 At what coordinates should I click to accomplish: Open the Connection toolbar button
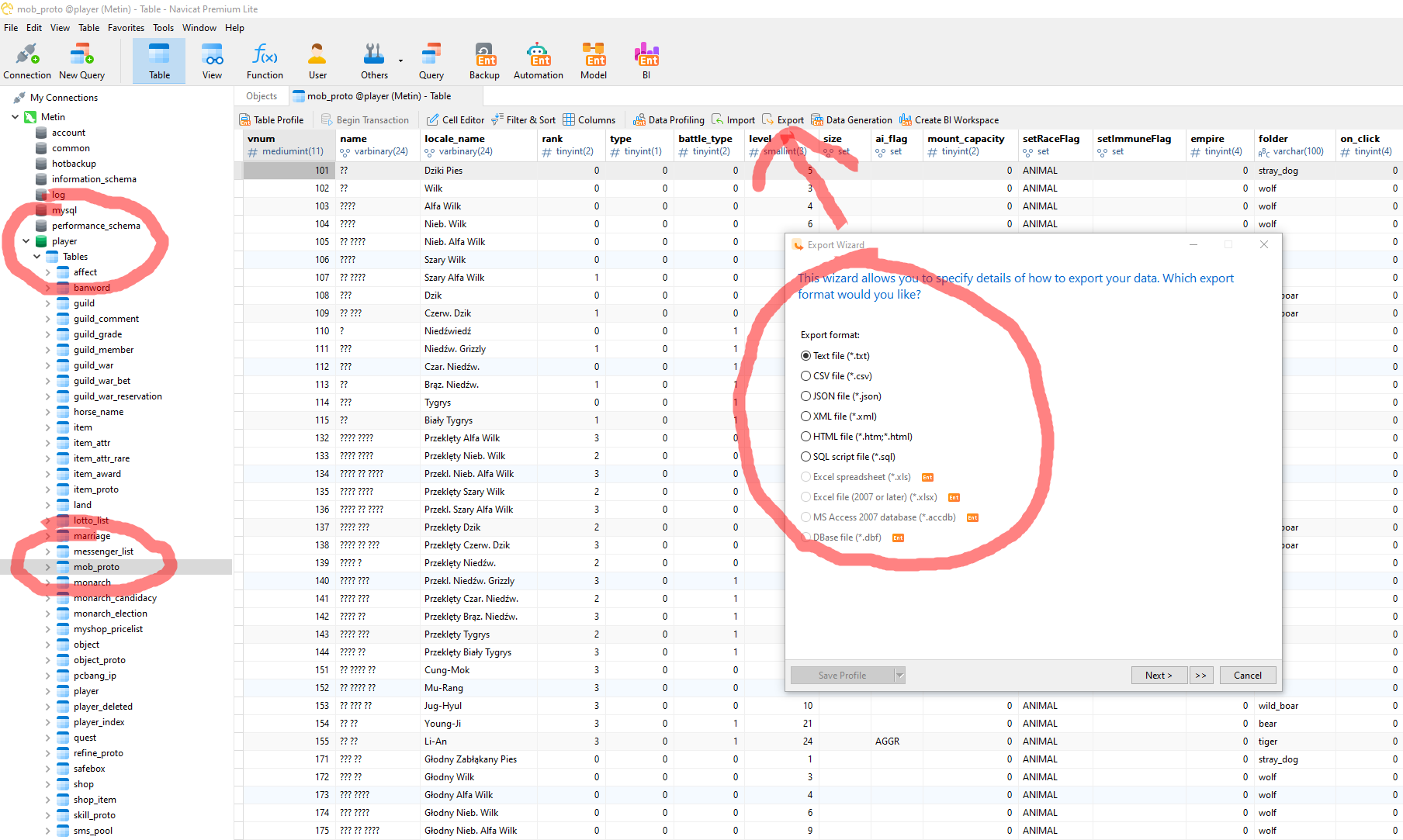click(x=27, y=61)
